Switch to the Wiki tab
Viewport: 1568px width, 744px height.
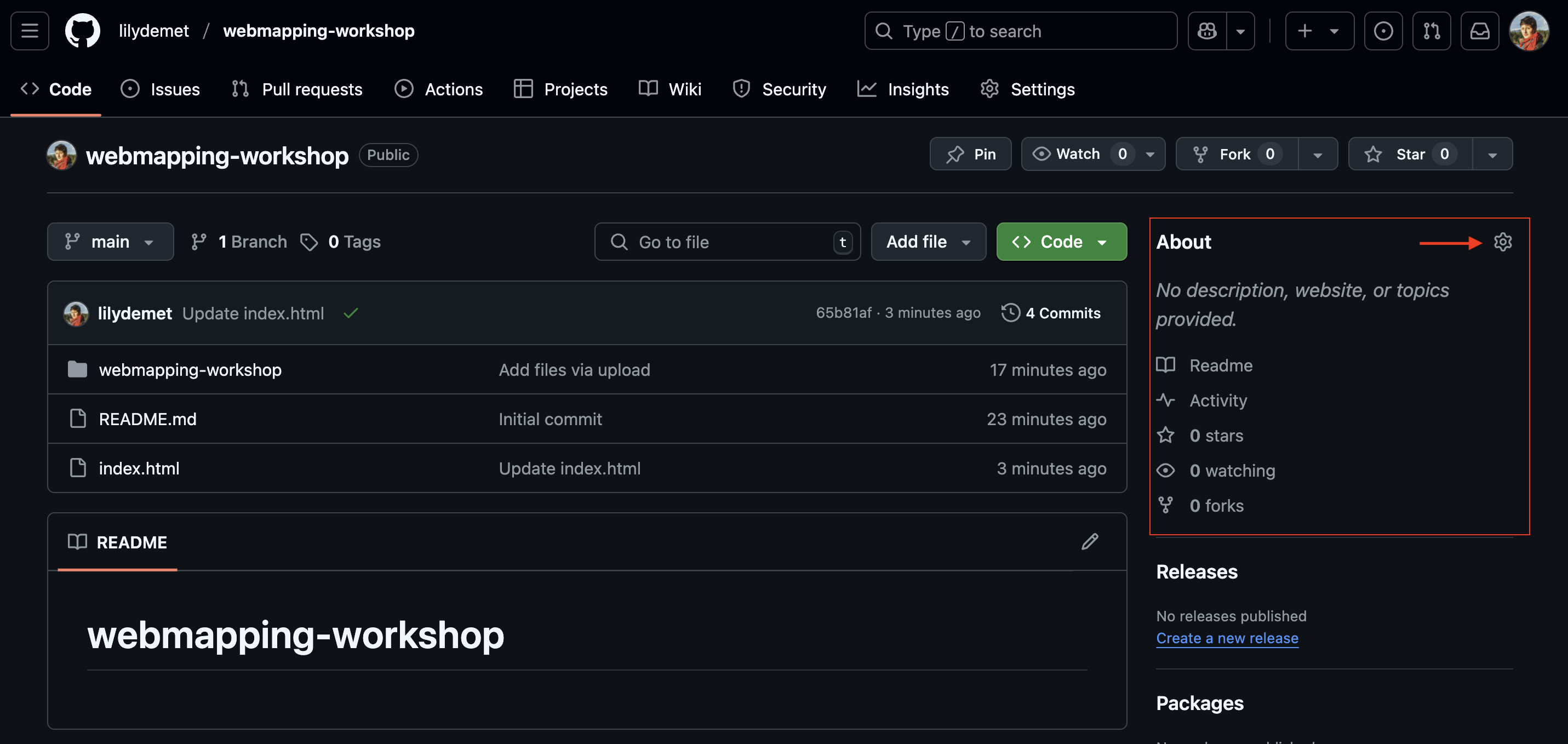[x=669, y=89]
